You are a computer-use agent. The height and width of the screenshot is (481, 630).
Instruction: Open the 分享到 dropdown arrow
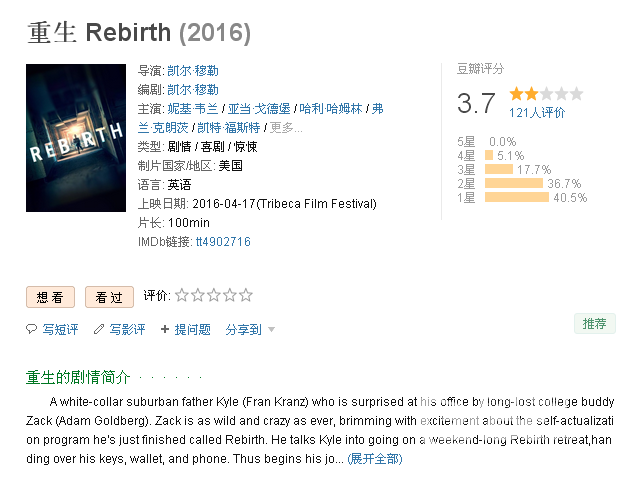(272, 330)
